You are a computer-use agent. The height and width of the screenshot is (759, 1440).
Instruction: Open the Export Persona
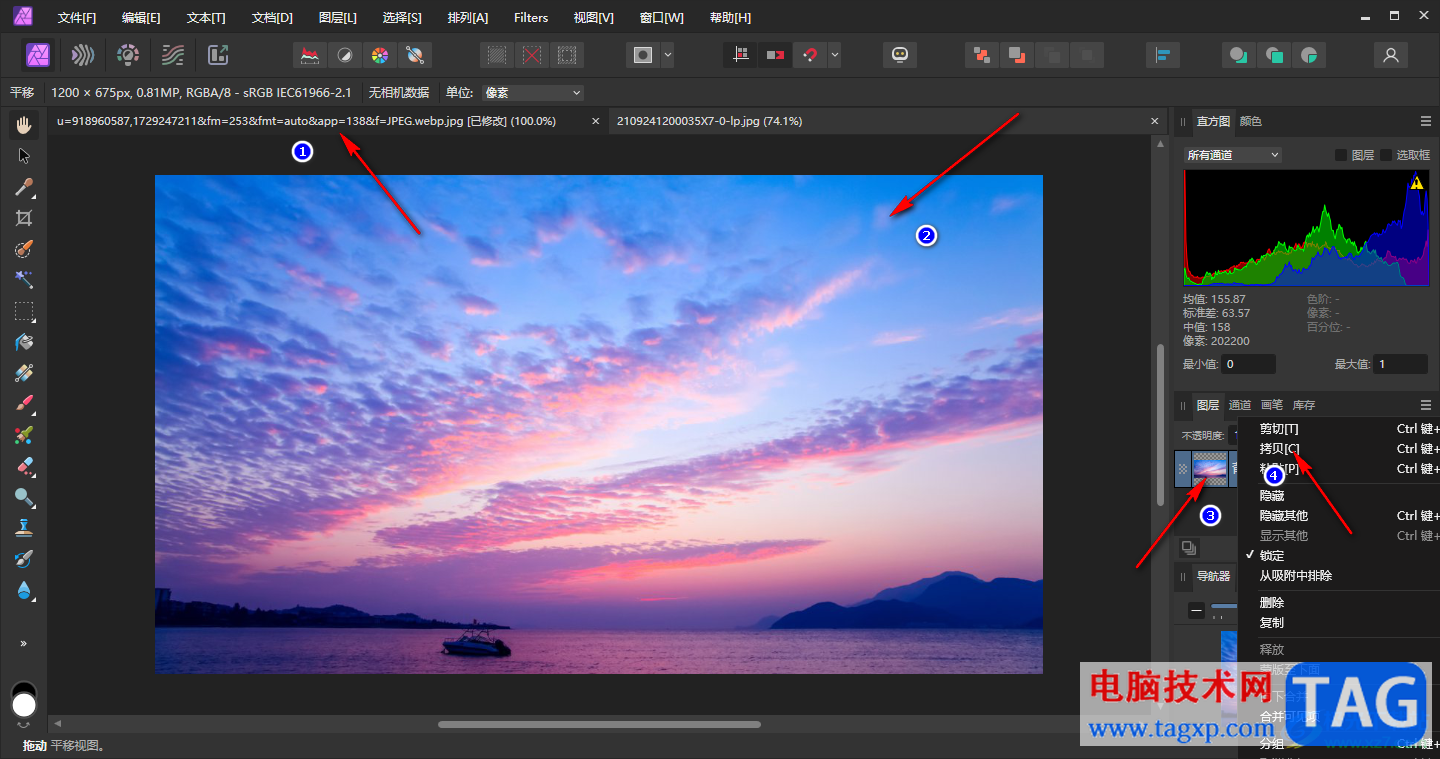(x=218, y=55)
